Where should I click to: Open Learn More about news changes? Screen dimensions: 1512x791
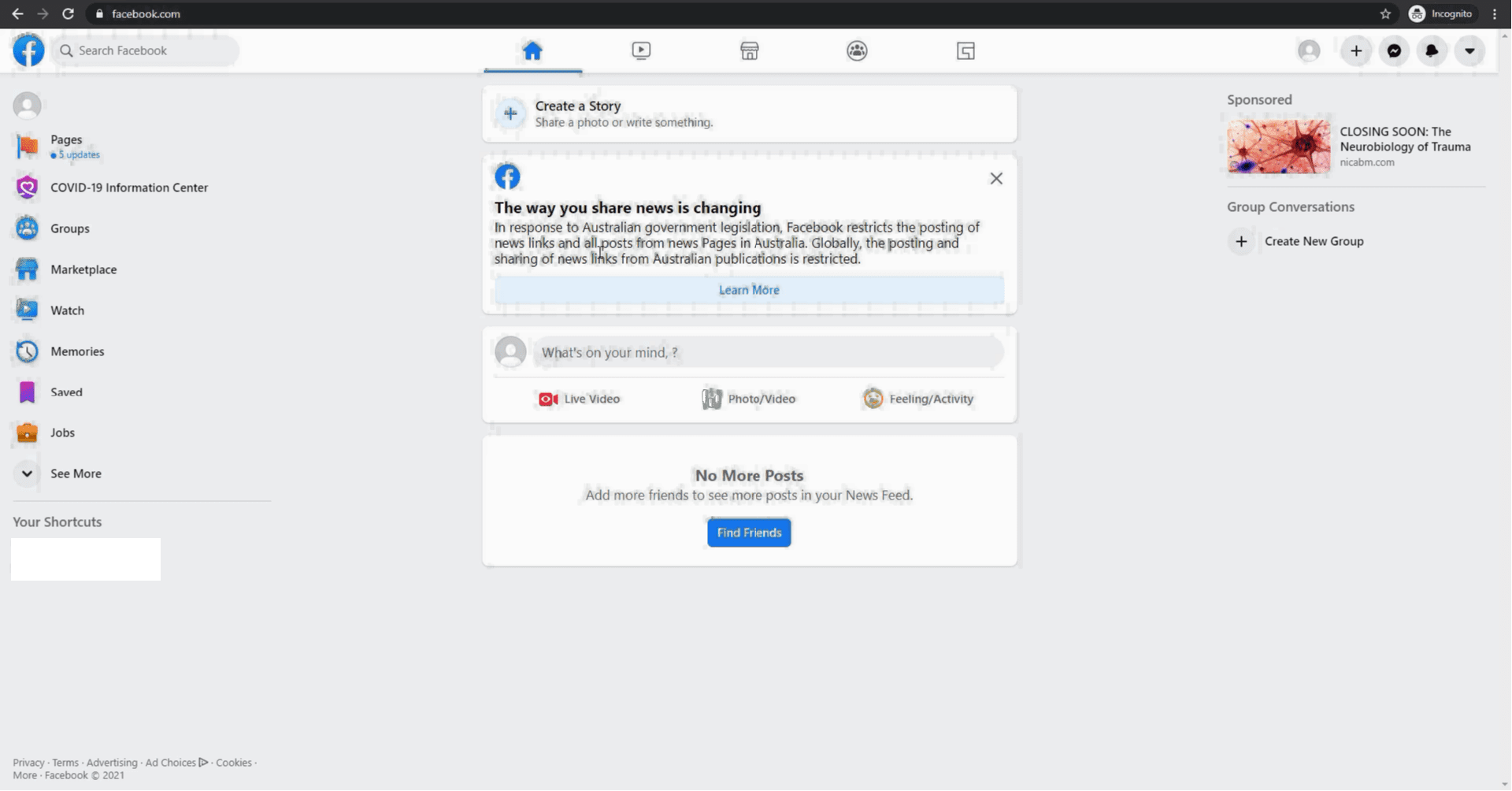(x=748, y=289)
